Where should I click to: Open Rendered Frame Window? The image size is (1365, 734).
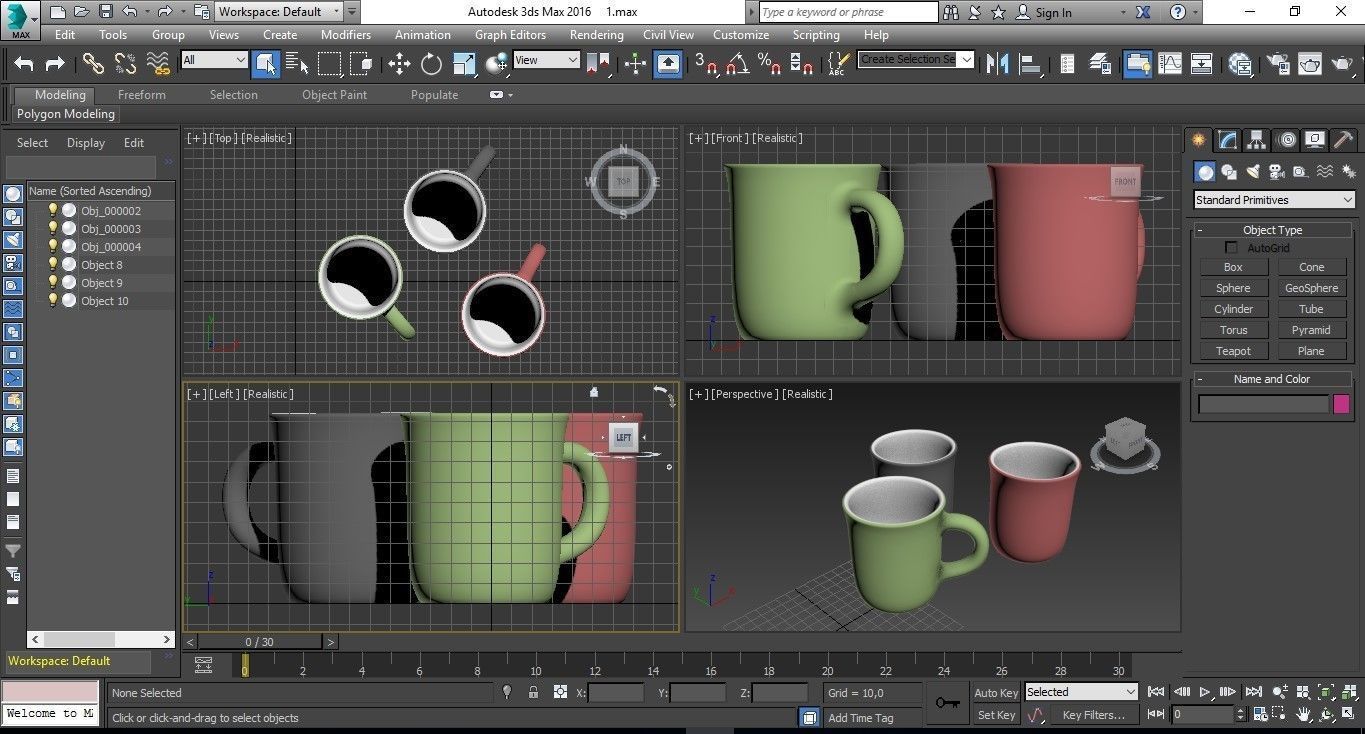(x=1310, y=64)
